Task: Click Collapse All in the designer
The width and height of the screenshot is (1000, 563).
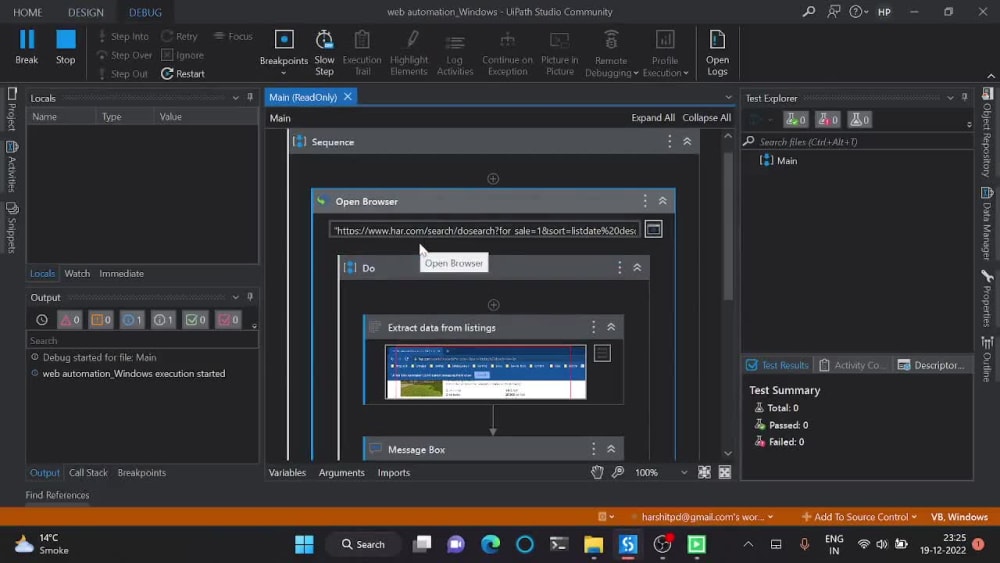Action: click(x=707, y=118)
